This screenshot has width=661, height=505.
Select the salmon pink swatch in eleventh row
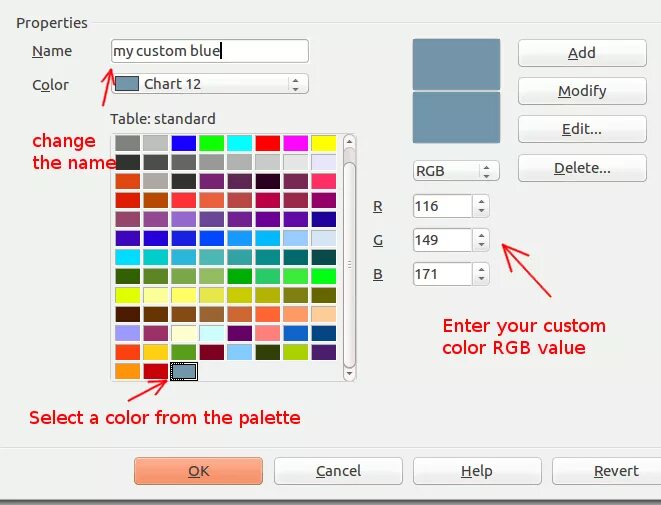pos(268,333)
